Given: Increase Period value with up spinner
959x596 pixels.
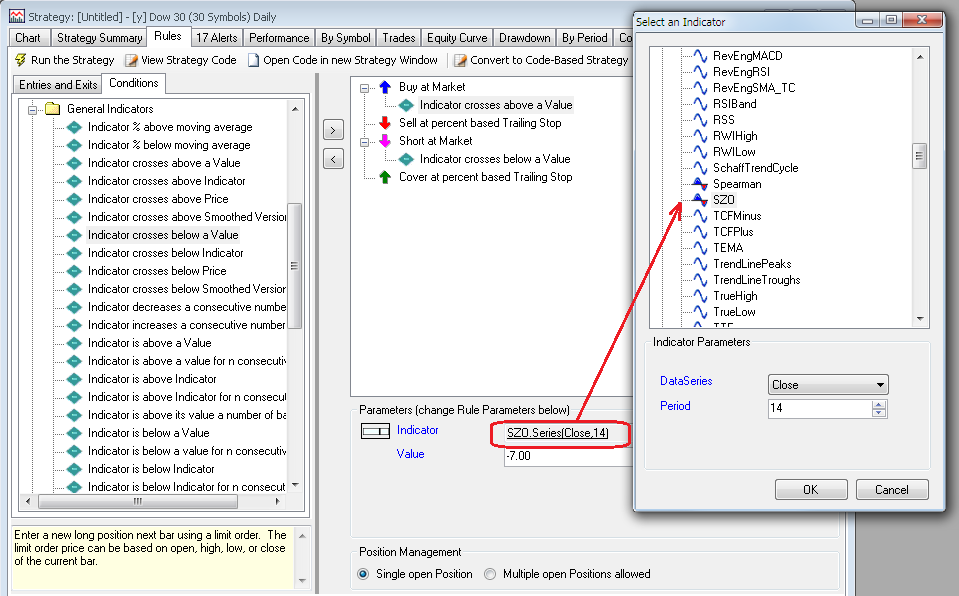Looking at the screenshot, I should click(x=879, y=404).
